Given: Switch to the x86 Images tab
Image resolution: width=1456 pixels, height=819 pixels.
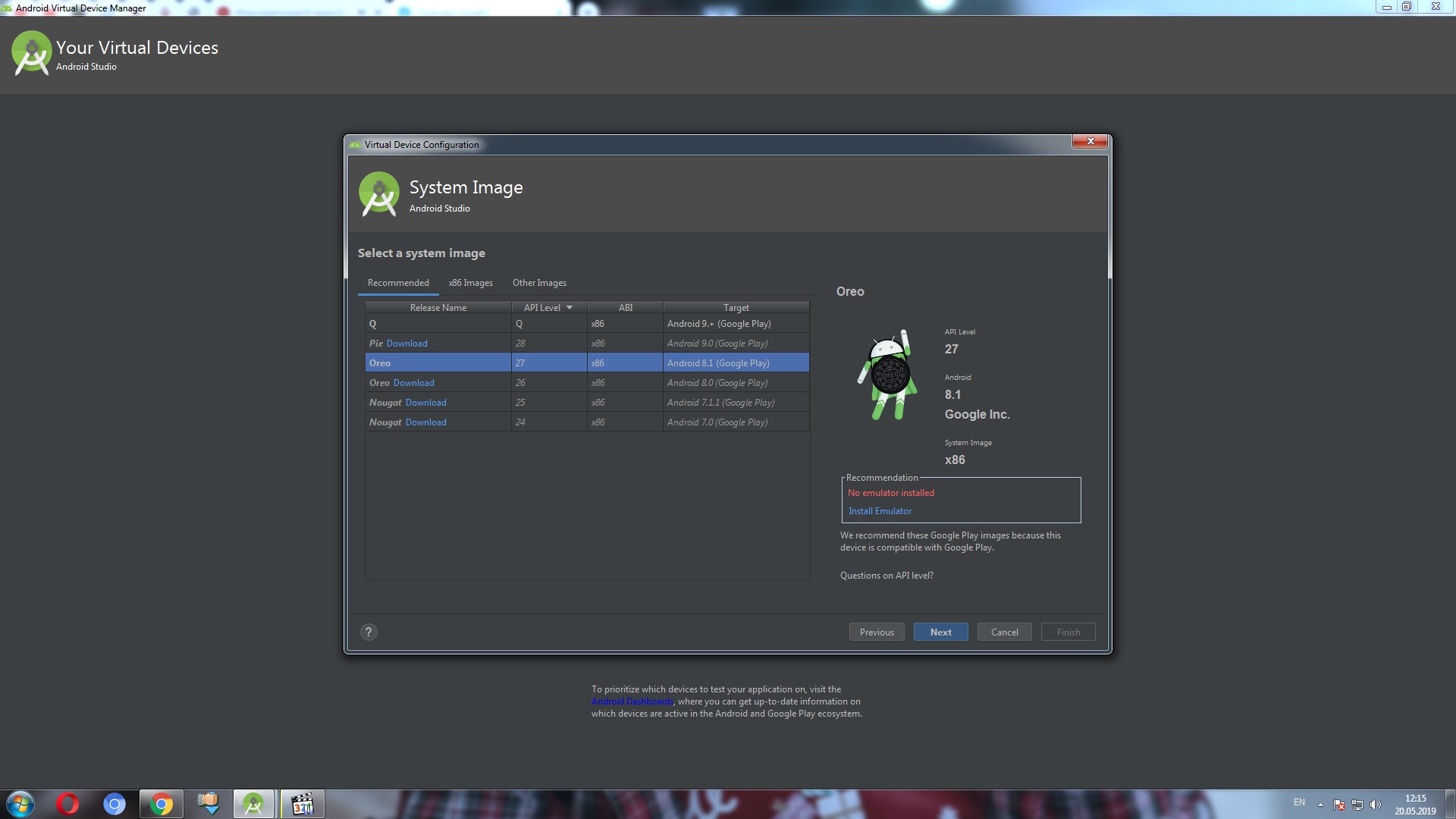Looking at the screenshot, I should pyautogui.click(x=470, y=283).
